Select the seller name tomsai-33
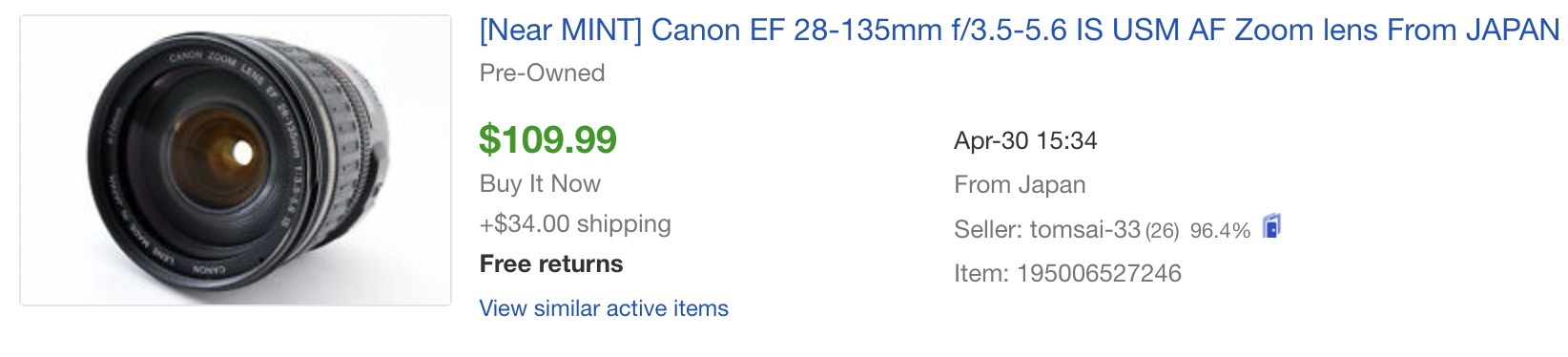This screenshot has height=357, width=1568. pos(1085,230)
